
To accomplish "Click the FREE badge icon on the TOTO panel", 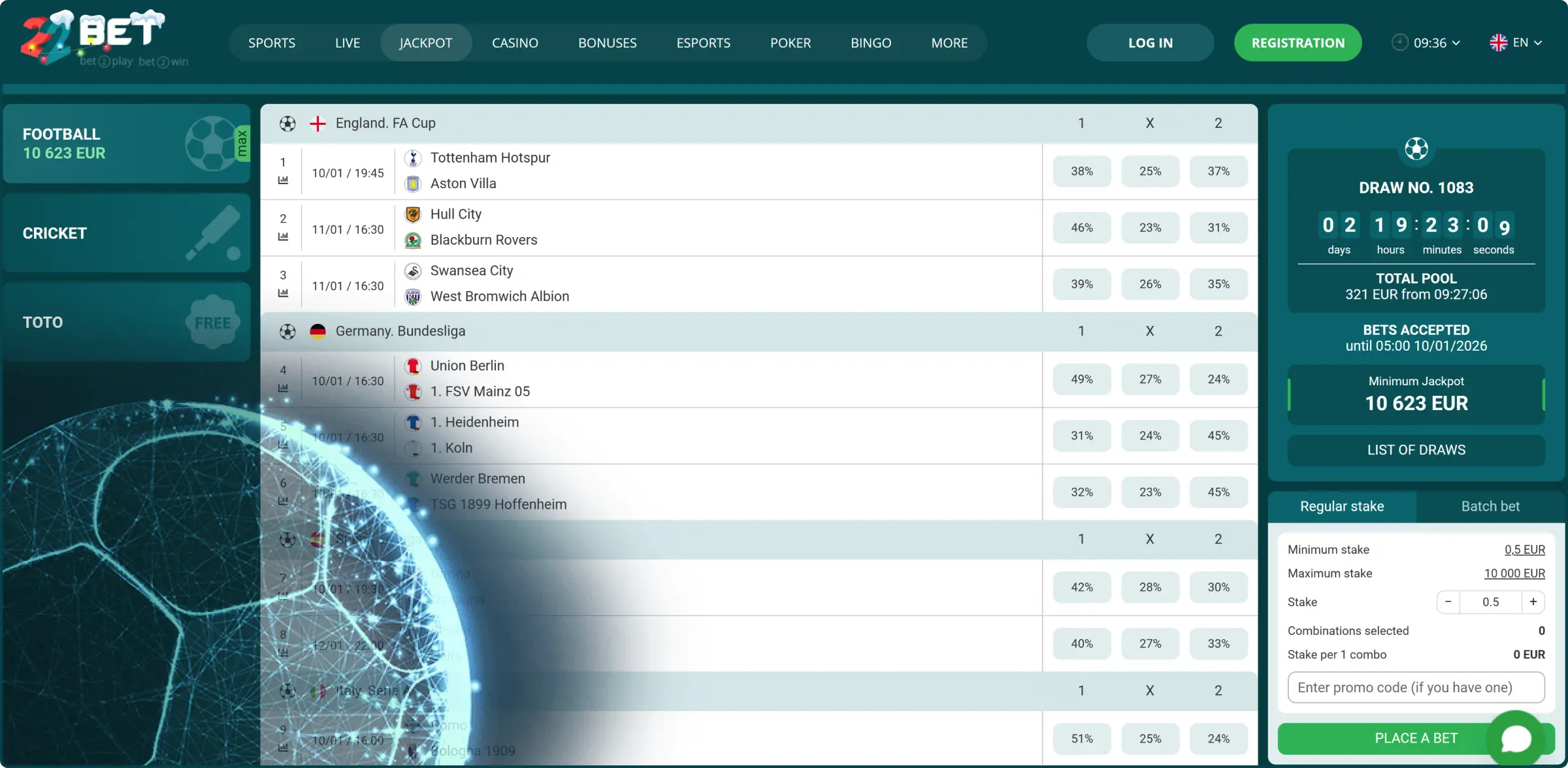I will (214, 321).
